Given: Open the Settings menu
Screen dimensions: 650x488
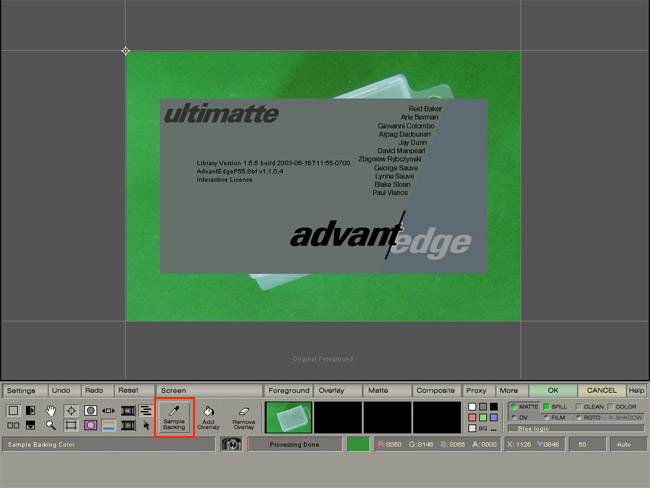Looking at the screenshot, I should click(x=25, y=391).
